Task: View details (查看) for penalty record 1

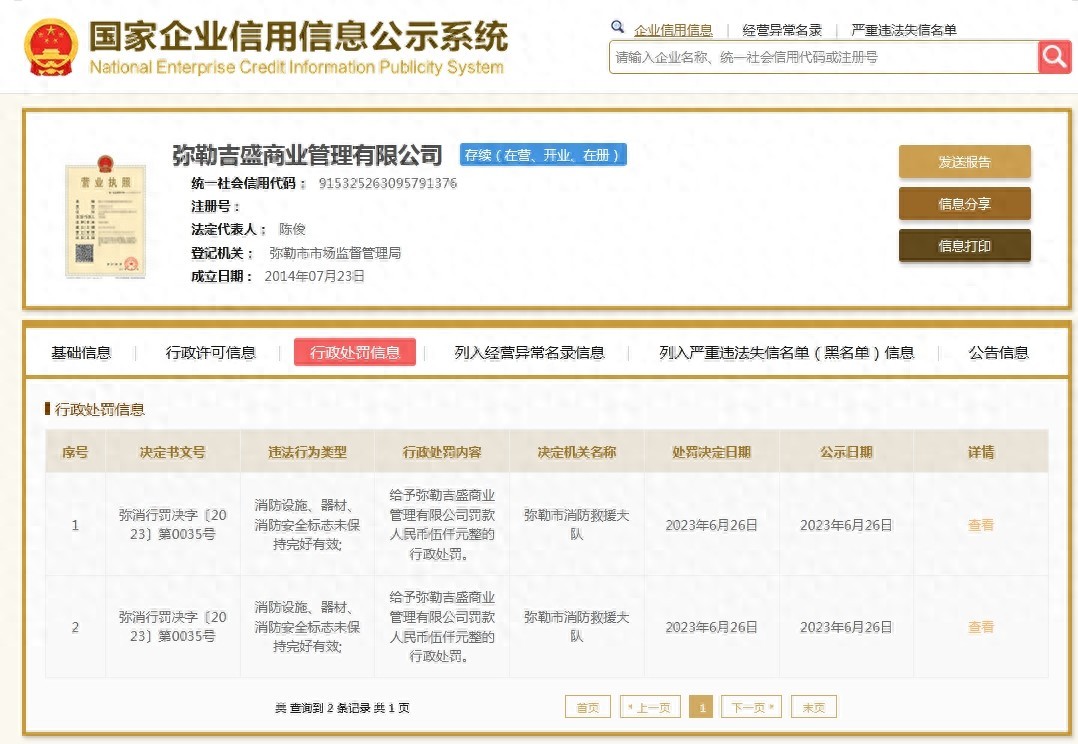Action: click(x=980, y=525)
